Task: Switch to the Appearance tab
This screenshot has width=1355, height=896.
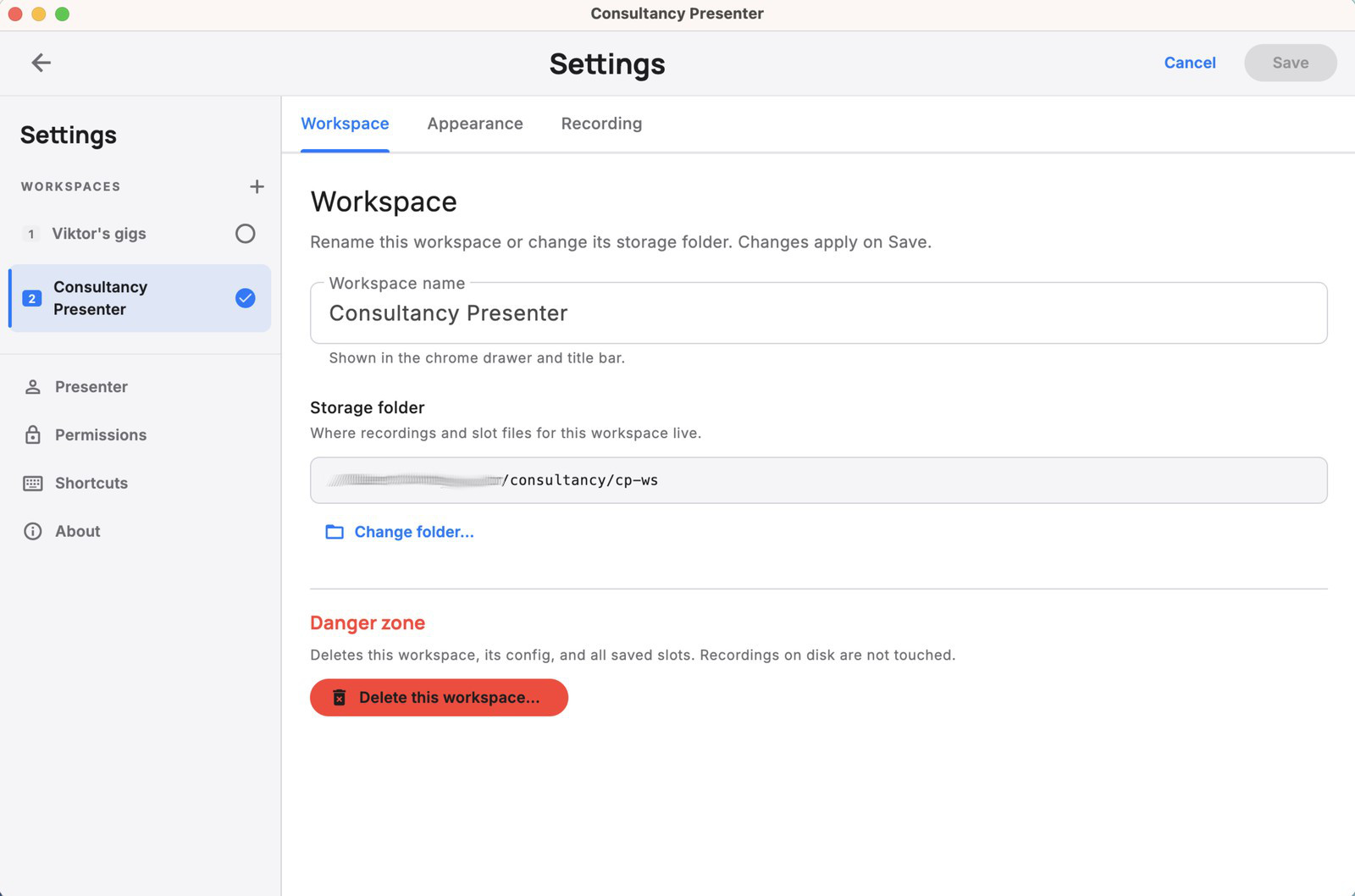Action: 474,124
